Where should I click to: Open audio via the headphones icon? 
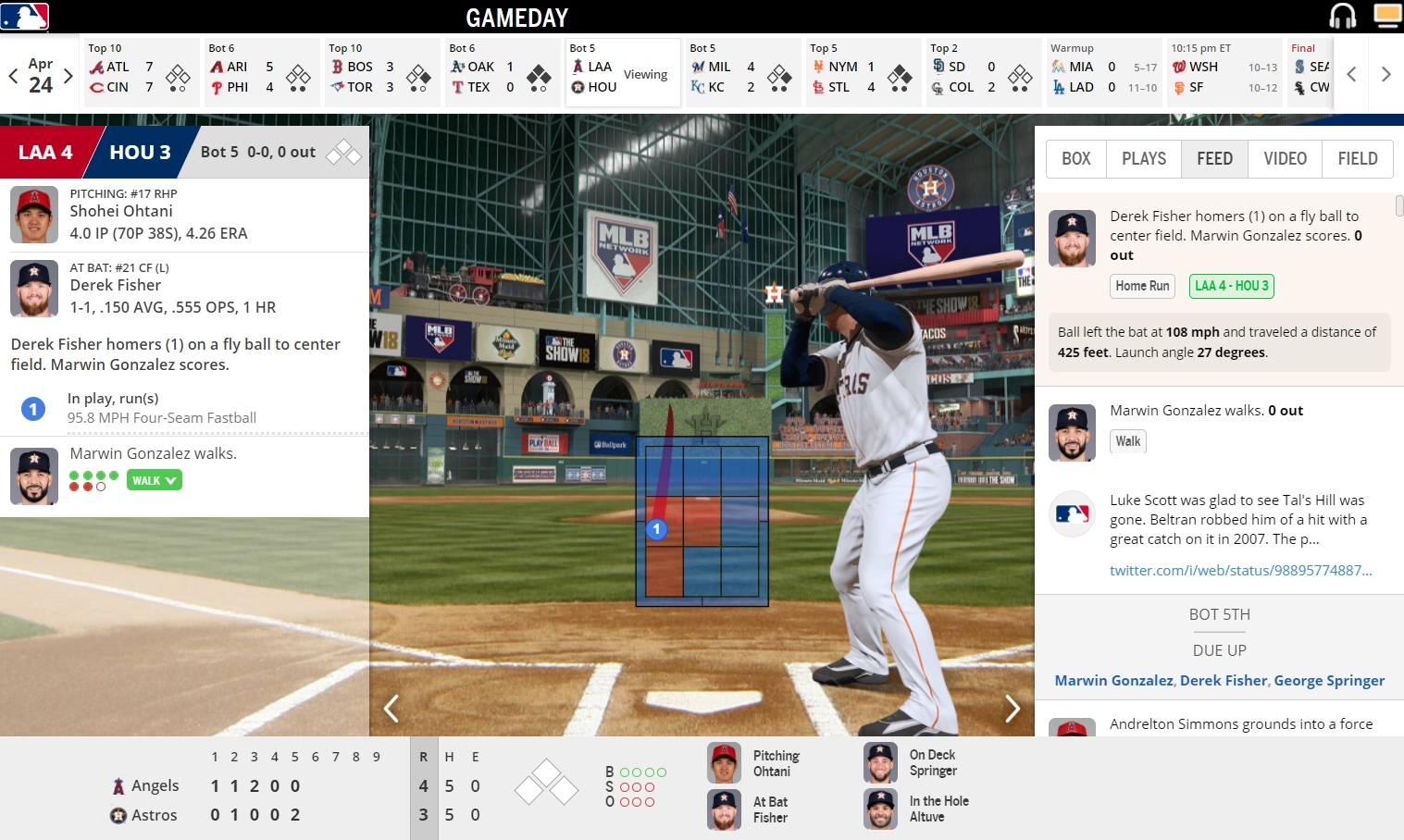click(x=1342, y=16)
